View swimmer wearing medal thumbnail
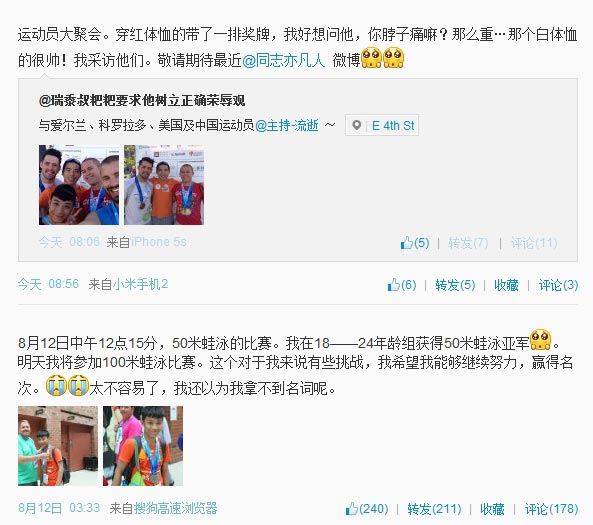 coord(143,446)
